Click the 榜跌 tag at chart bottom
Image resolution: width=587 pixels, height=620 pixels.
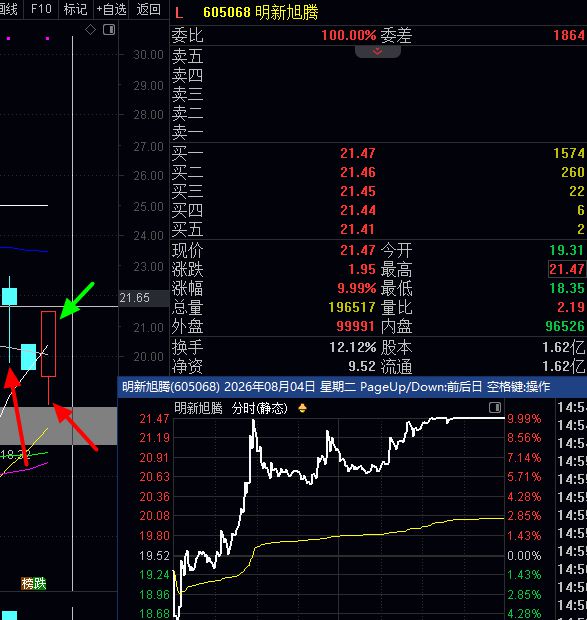click(34, 583)
